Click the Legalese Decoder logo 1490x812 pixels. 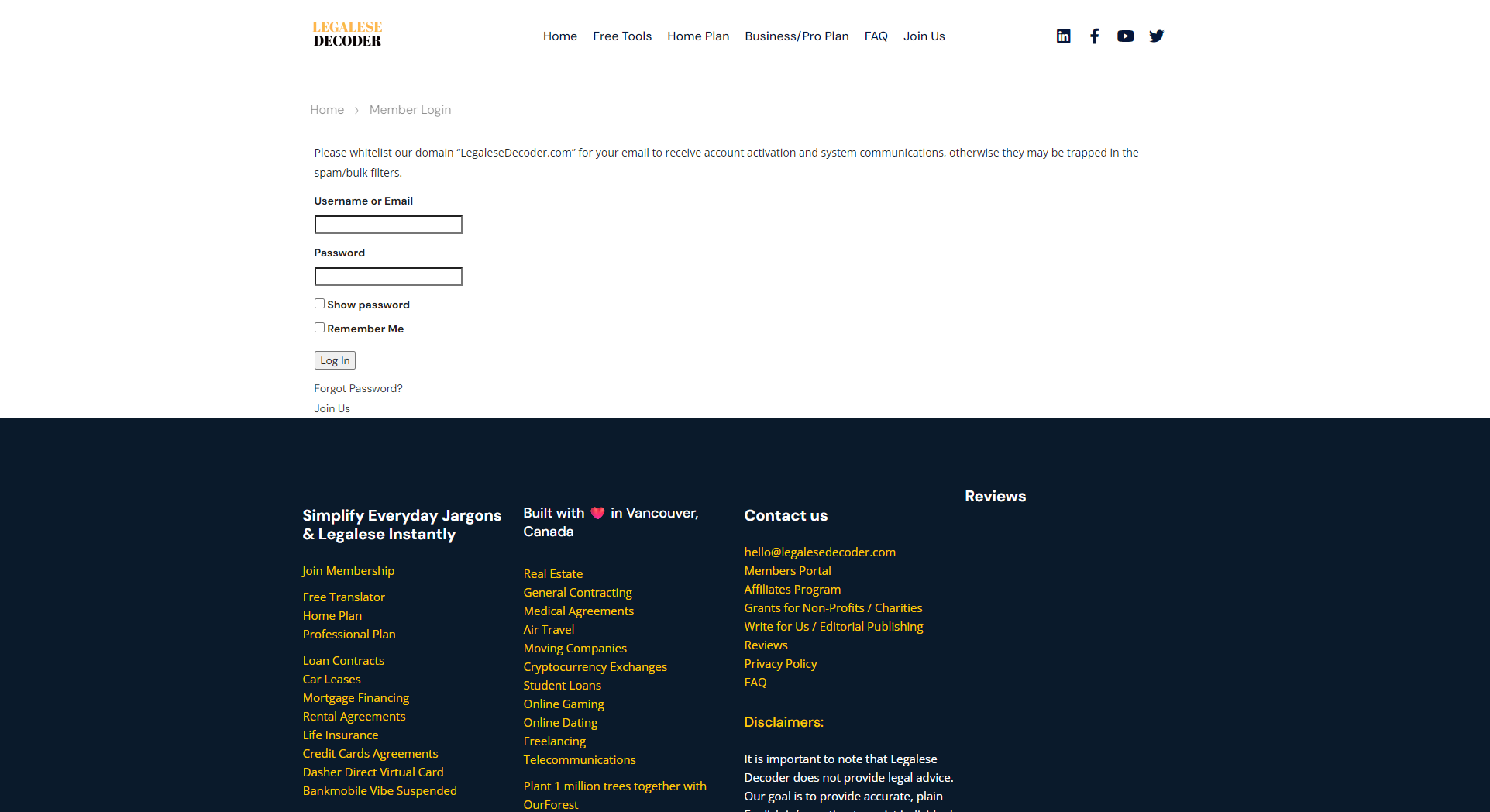(347, 33)
